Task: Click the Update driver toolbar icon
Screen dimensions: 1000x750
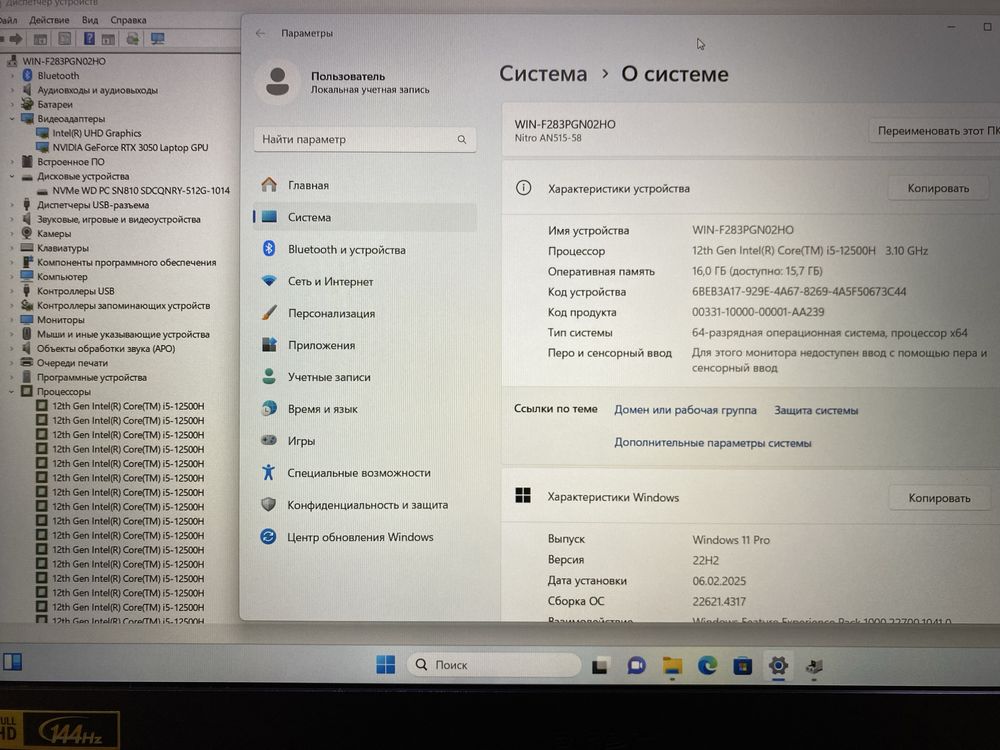Action: (x=133, y=39)
